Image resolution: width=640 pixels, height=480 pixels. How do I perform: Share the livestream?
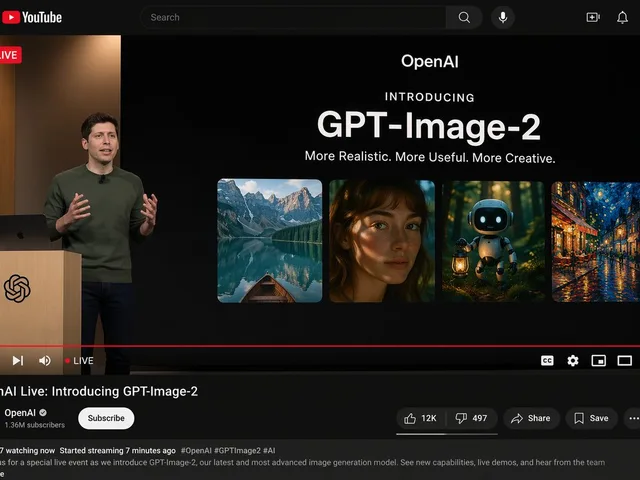tap(531, 418)
